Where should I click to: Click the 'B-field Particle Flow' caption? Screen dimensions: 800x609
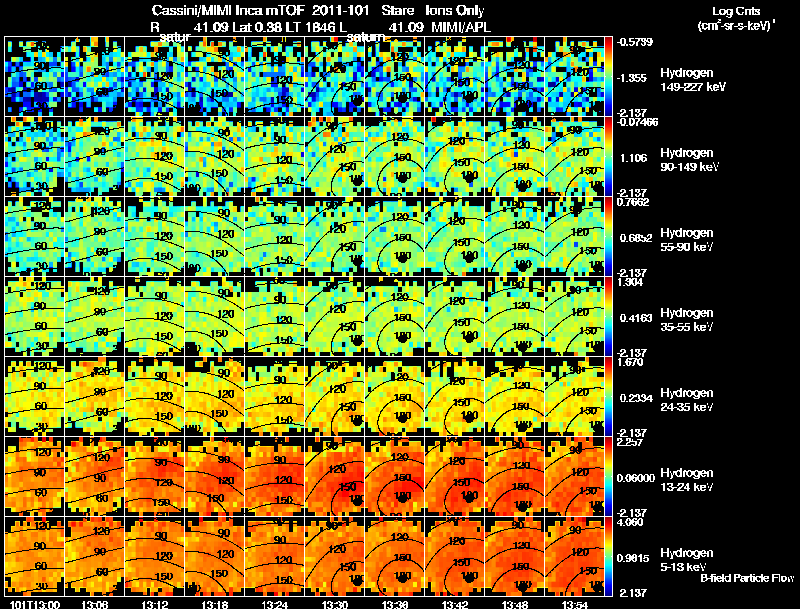point(747,578)
